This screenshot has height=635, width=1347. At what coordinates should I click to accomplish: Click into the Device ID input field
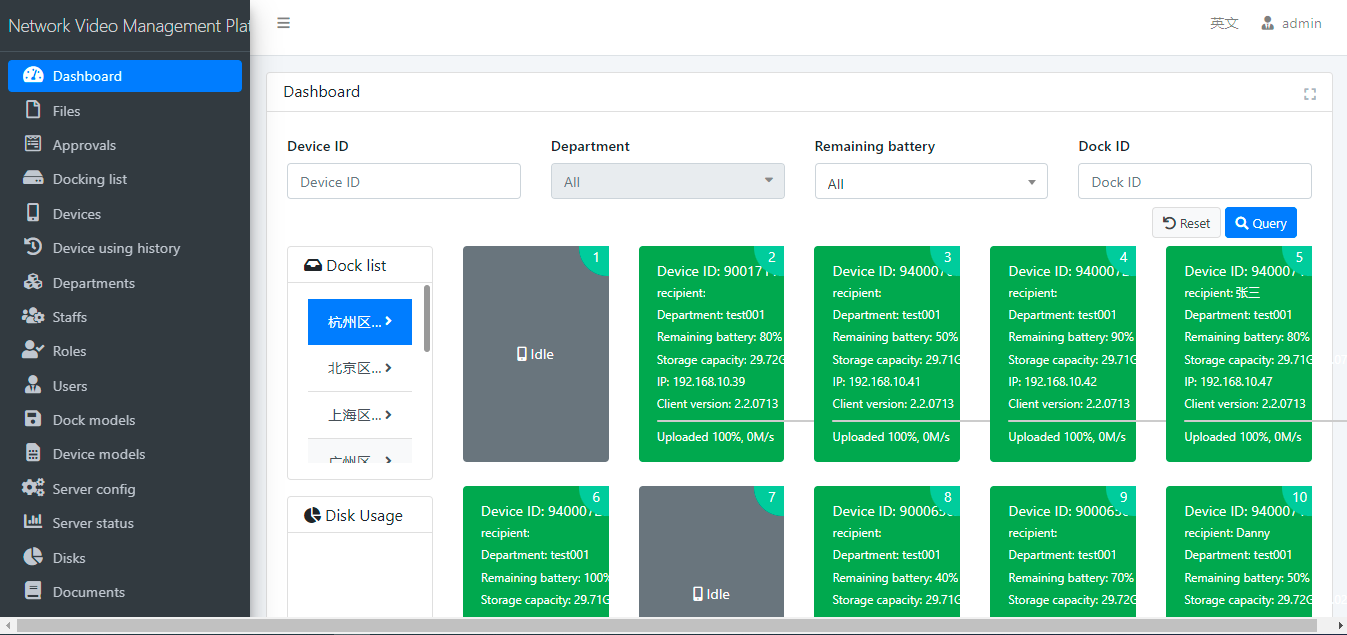403,182
